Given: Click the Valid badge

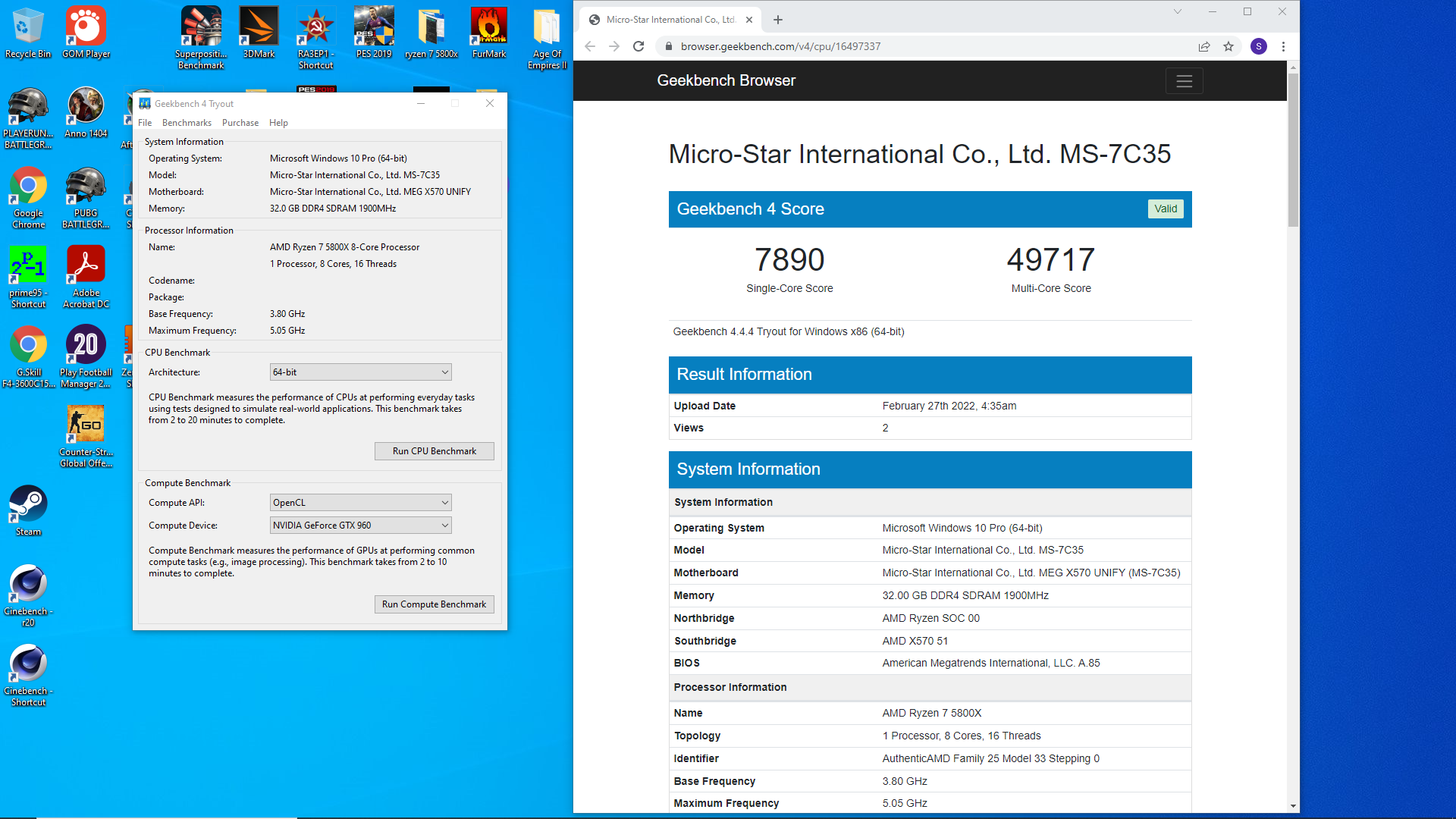Looking at the screenshot, I should [x=1166, y=209].
